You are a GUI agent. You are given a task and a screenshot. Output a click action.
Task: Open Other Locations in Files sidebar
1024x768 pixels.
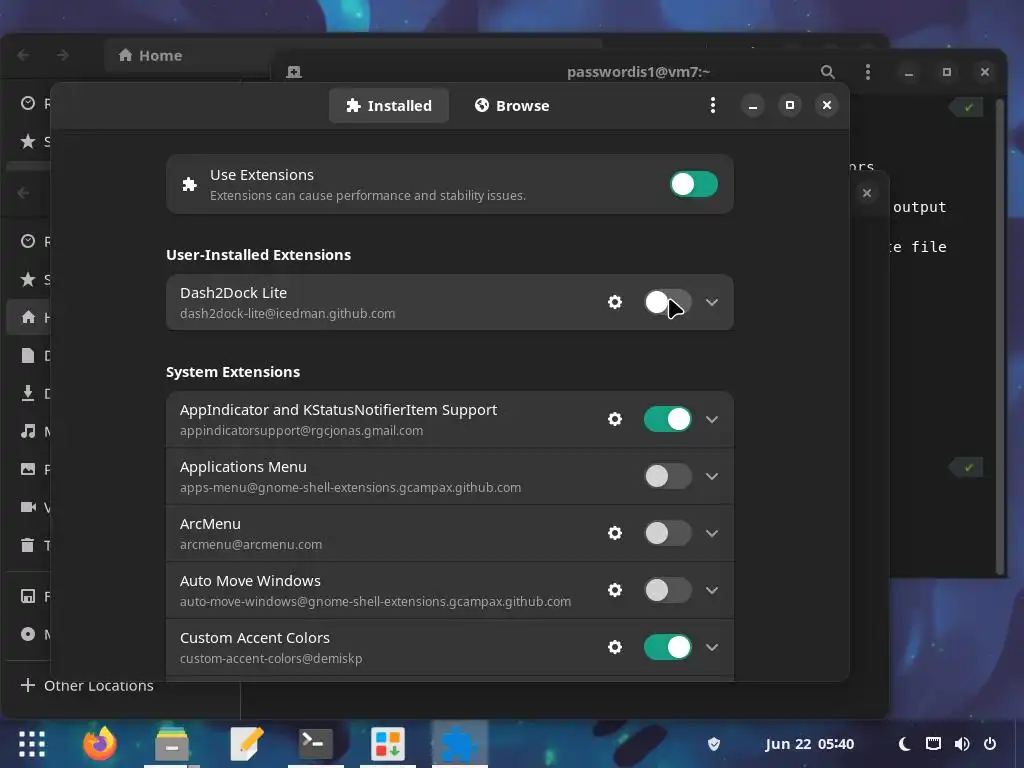[x=88, y=685]
